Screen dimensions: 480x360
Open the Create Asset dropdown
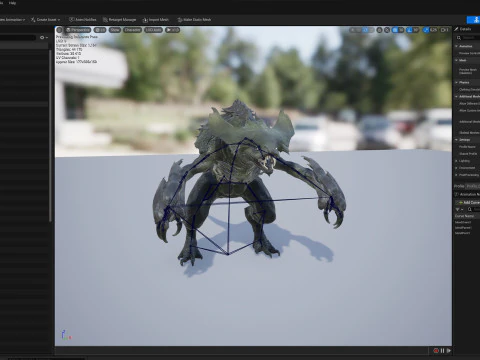coord(46,20)
